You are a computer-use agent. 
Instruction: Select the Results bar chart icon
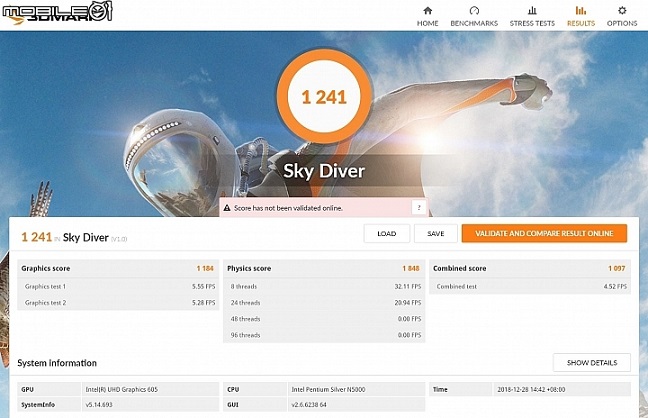pos(581,10)
